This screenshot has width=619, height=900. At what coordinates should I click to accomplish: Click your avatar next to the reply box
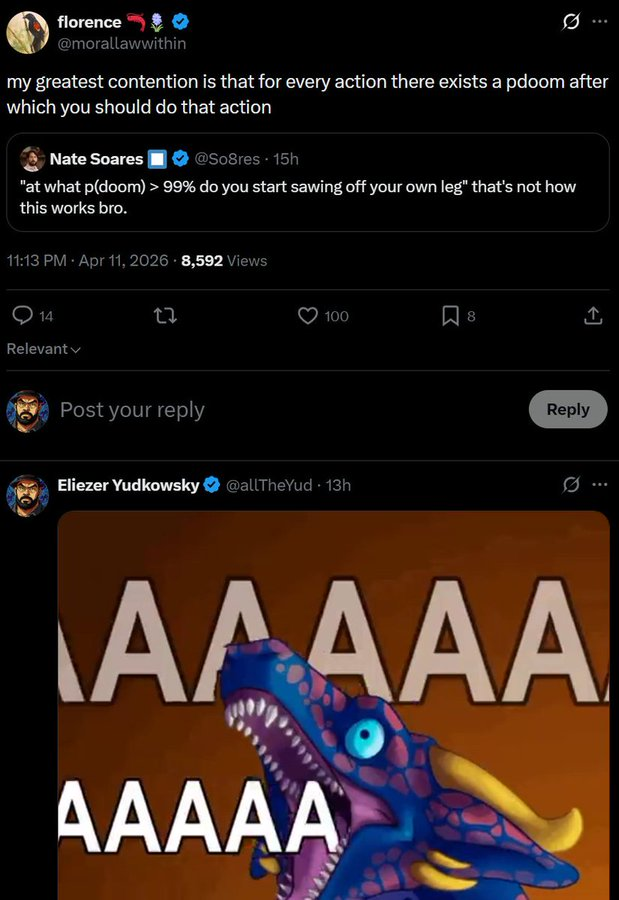28,410
